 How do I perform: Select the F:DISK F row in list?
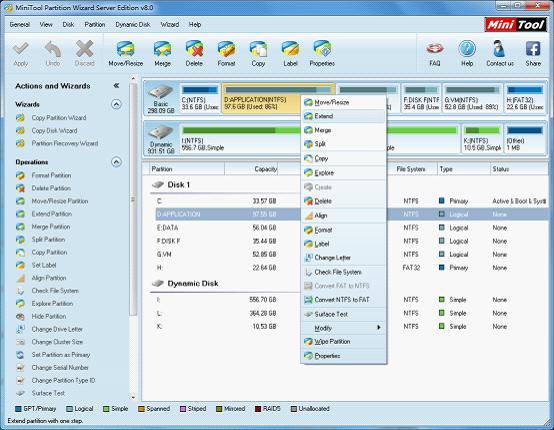click(x=352, y=241)
